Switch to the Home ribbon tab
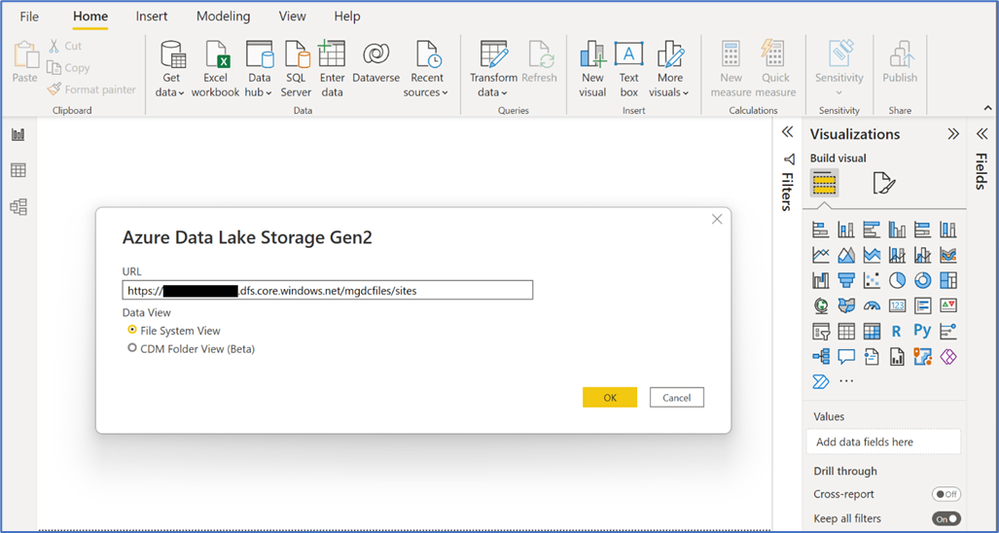 point(90,17)
